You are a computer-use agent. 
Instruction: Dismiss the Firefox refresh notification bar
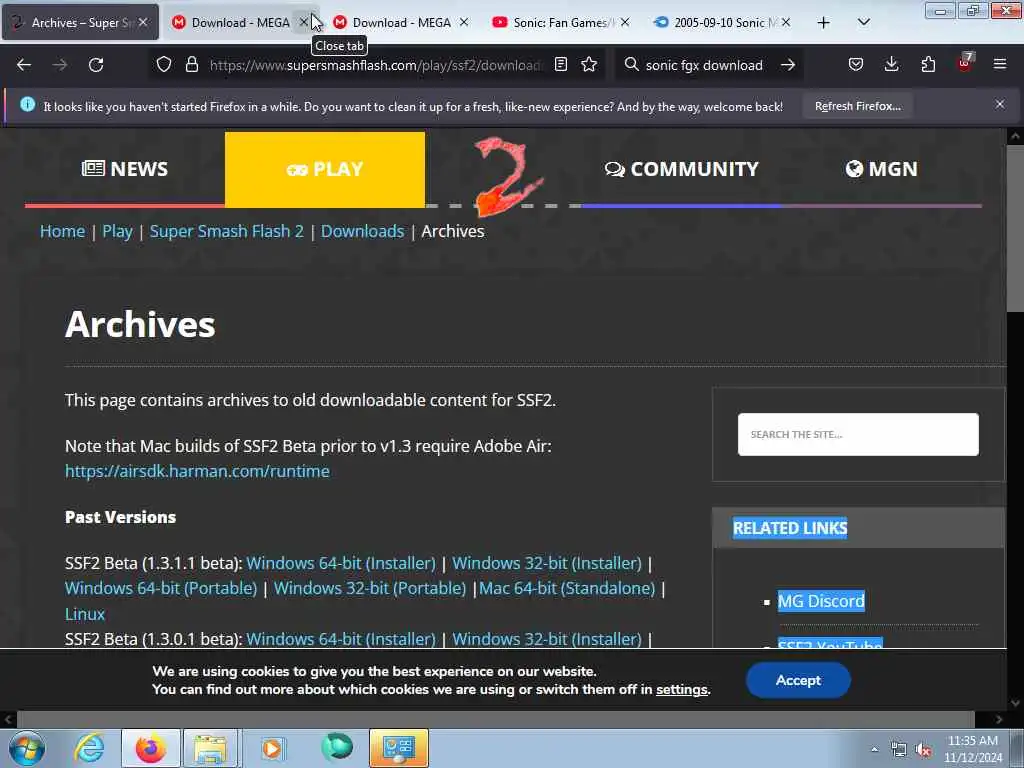[1000, 104]
